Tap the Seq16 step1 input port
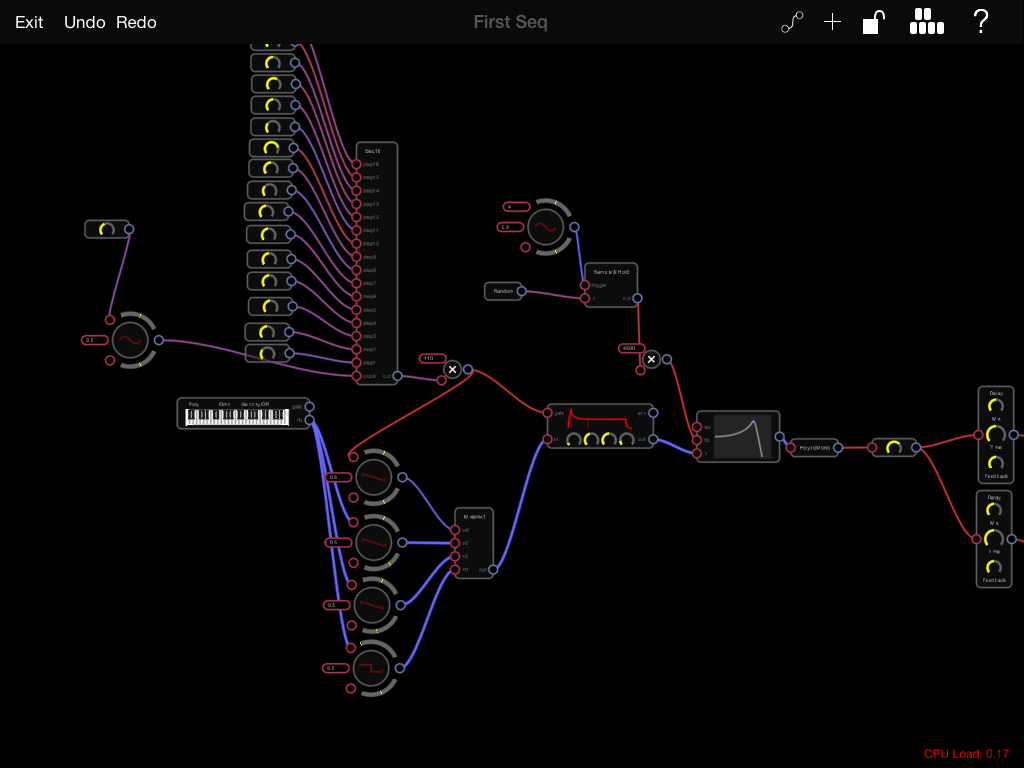 coord(356,362)
